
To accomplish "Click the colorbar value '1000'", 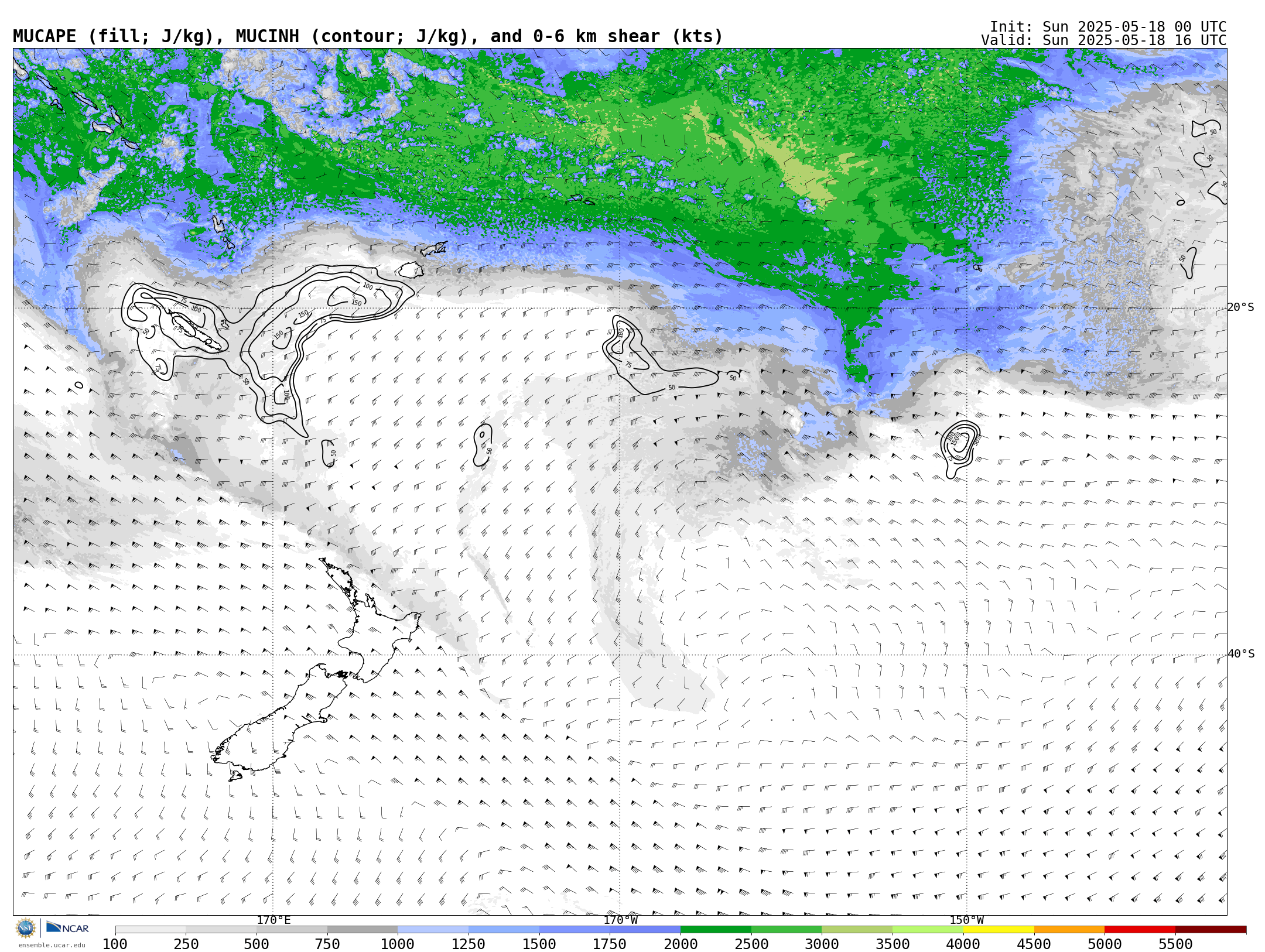I will [x=398, y=944].
